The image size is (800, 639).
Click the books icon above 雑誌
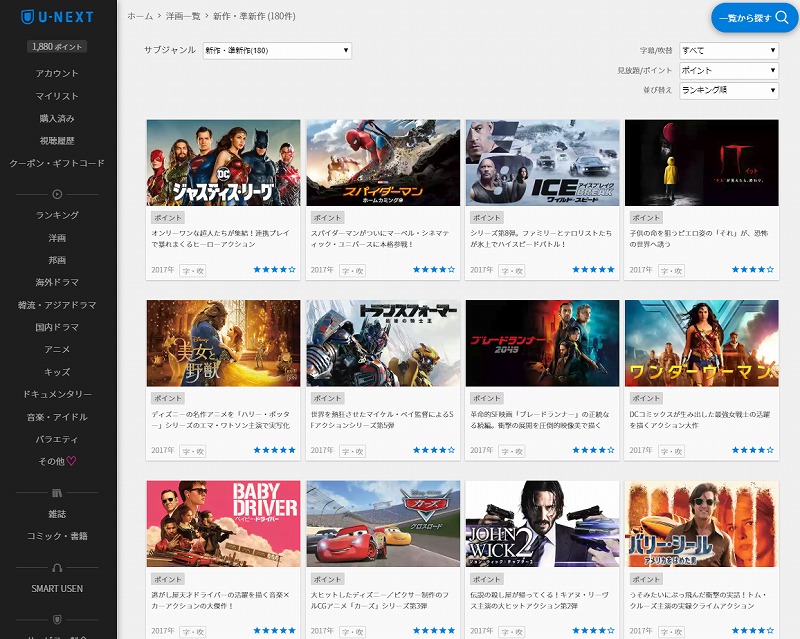tap(57, 492)
